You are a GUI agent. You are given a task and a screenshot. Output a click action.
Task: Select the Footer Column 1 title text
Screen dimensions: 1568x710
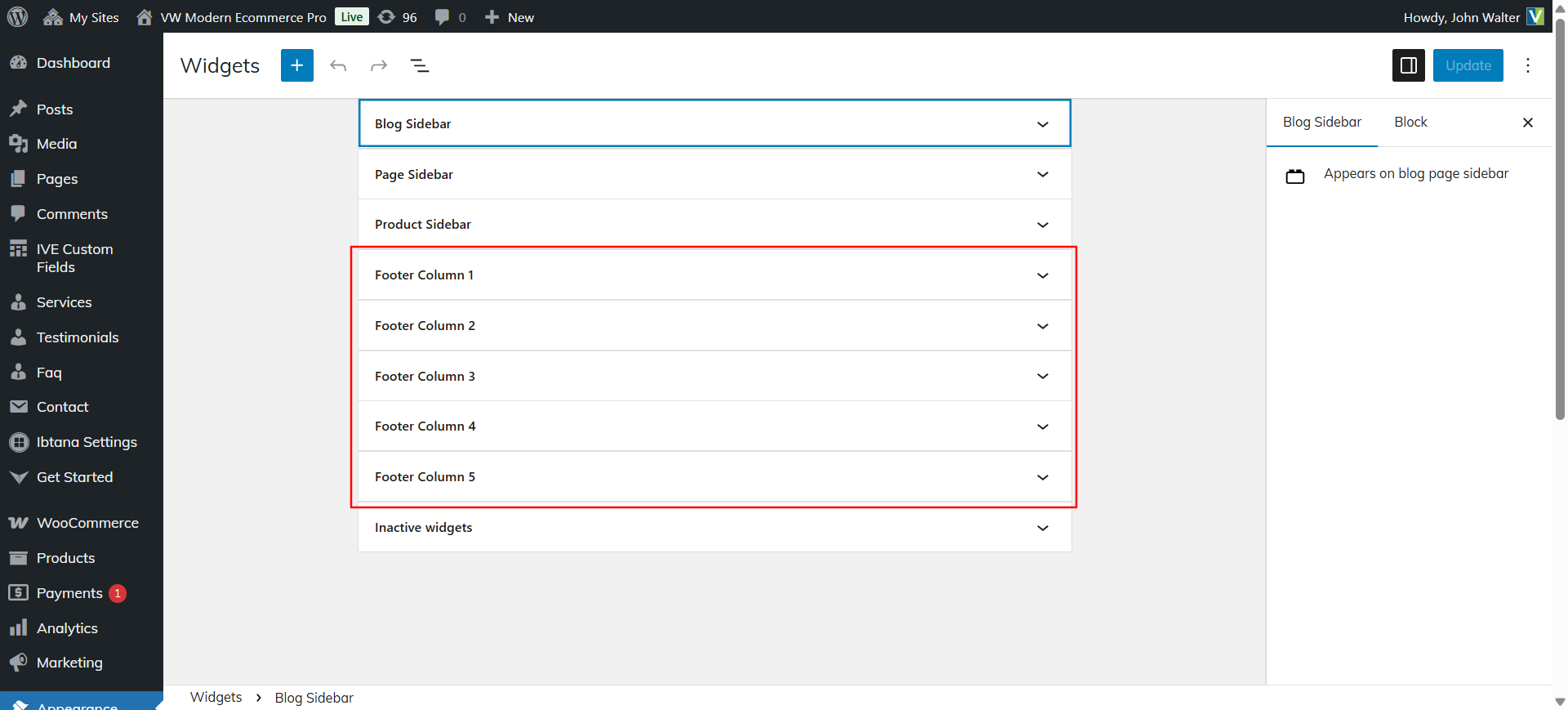point(424,275)
